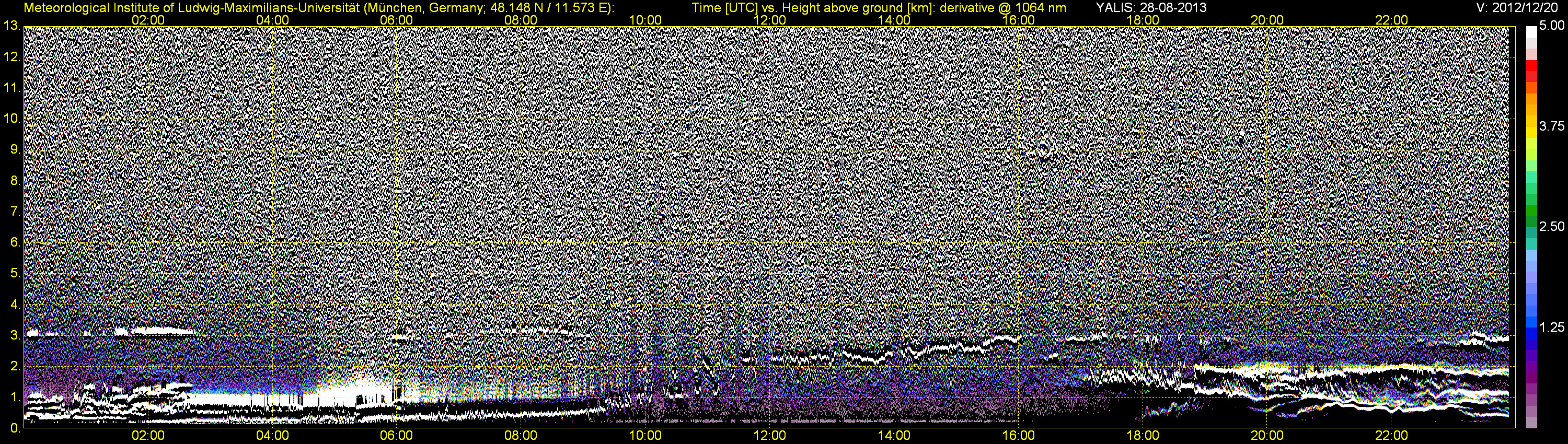Select the 22:00 label on the top time axis

tap(1391, 20)
